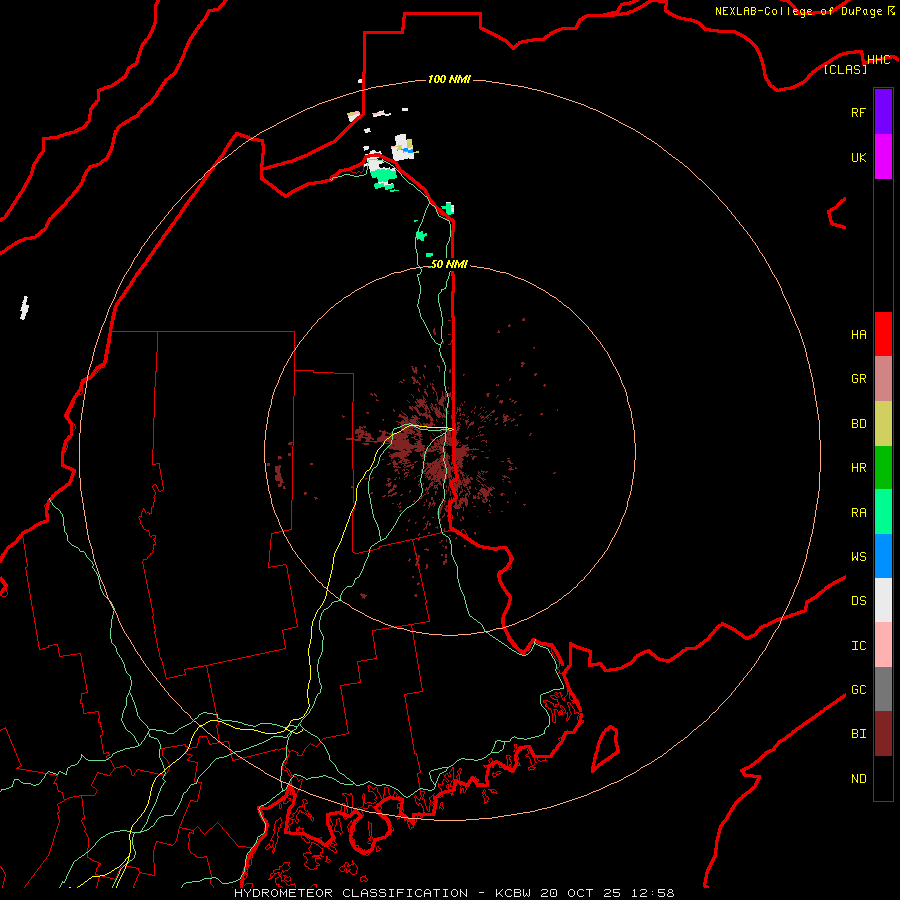This screenshot has width=900, height=900.
Task: Click the ND legend label
Action: pyautogui.click(x=858, y=778)
